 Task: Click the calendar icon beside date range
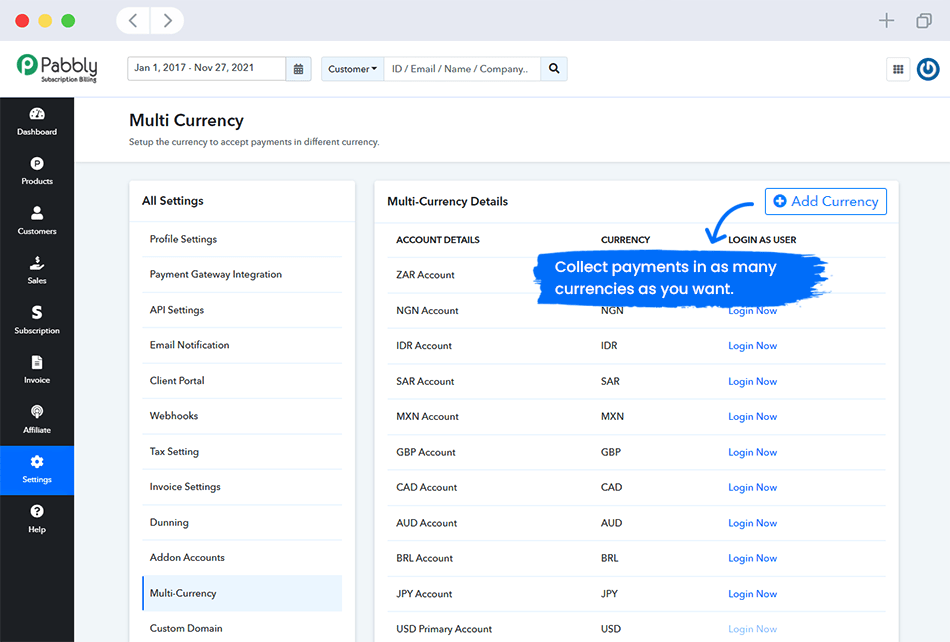click(x=298, y=69)
